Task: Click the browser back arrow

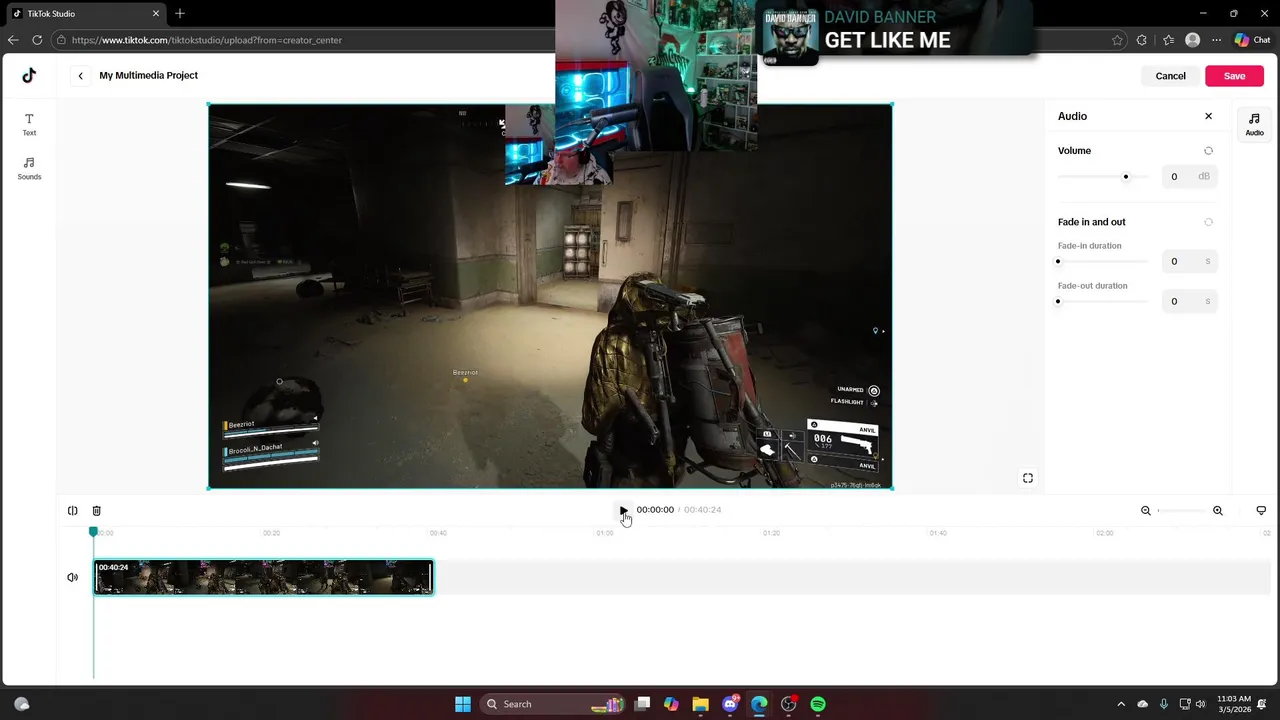Action: (13, 40)
